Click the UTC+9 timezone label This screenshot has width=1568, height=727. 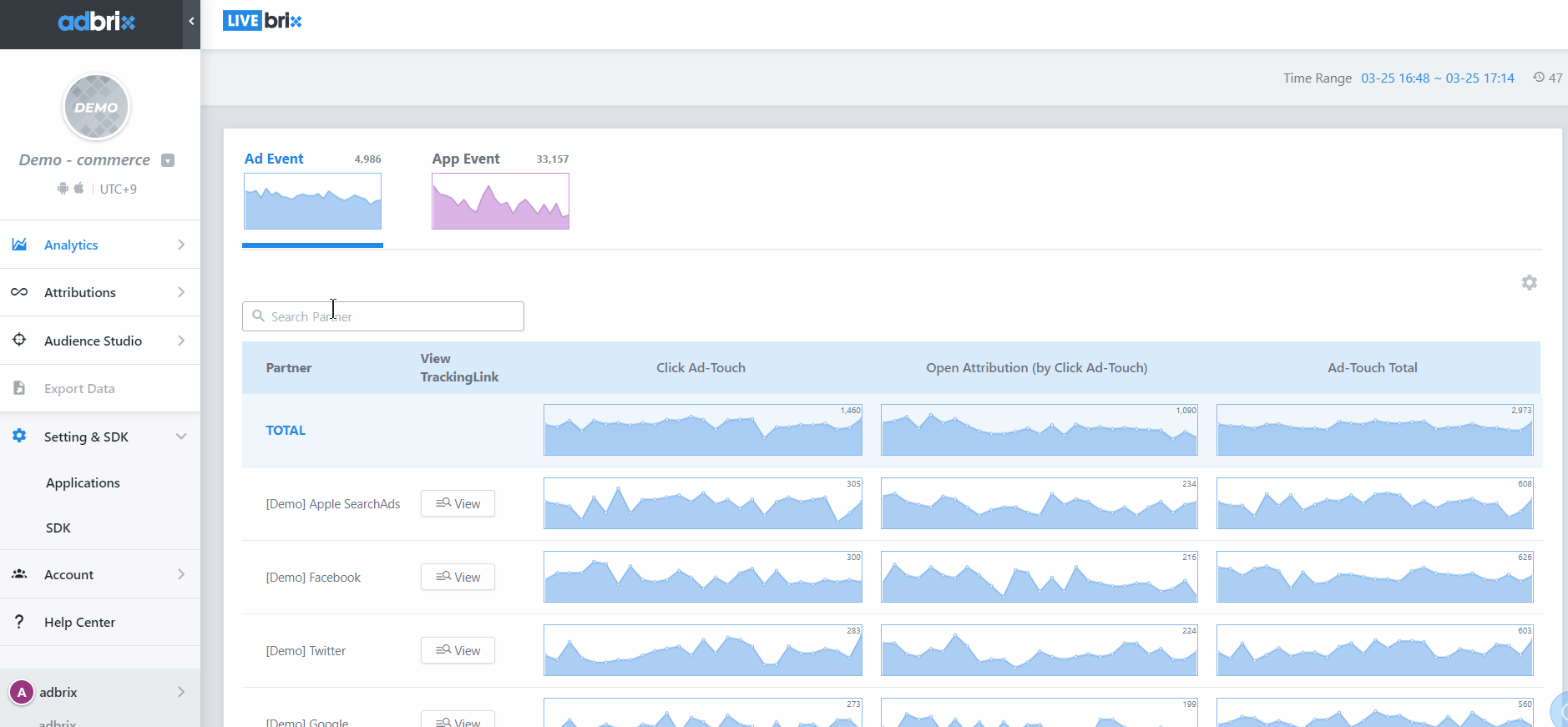[x=119, y=189]
